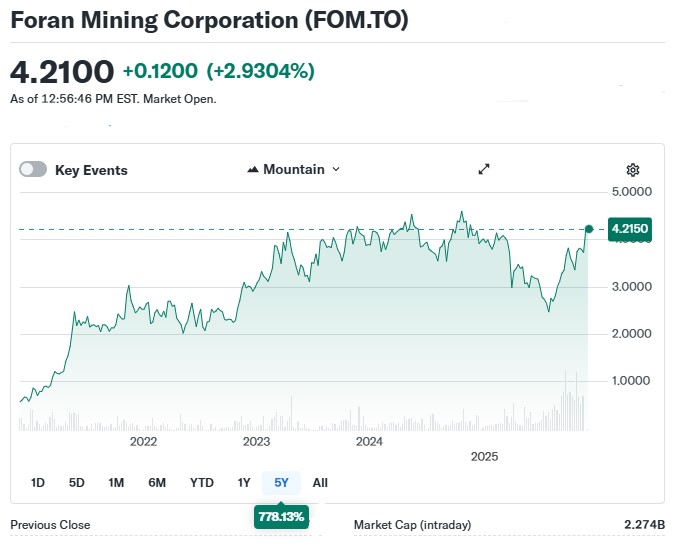This screenshot has width=674, height=545.
Task: Select the highlighted 5Y range
Action: 282,482
